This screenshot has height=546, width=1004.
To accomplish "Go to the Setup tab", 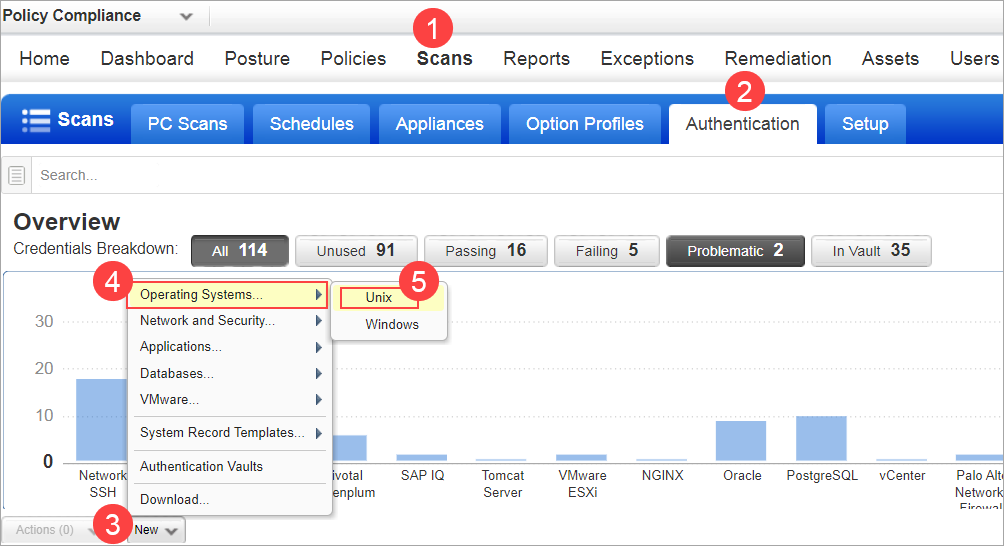I will (x=865, y=124).
